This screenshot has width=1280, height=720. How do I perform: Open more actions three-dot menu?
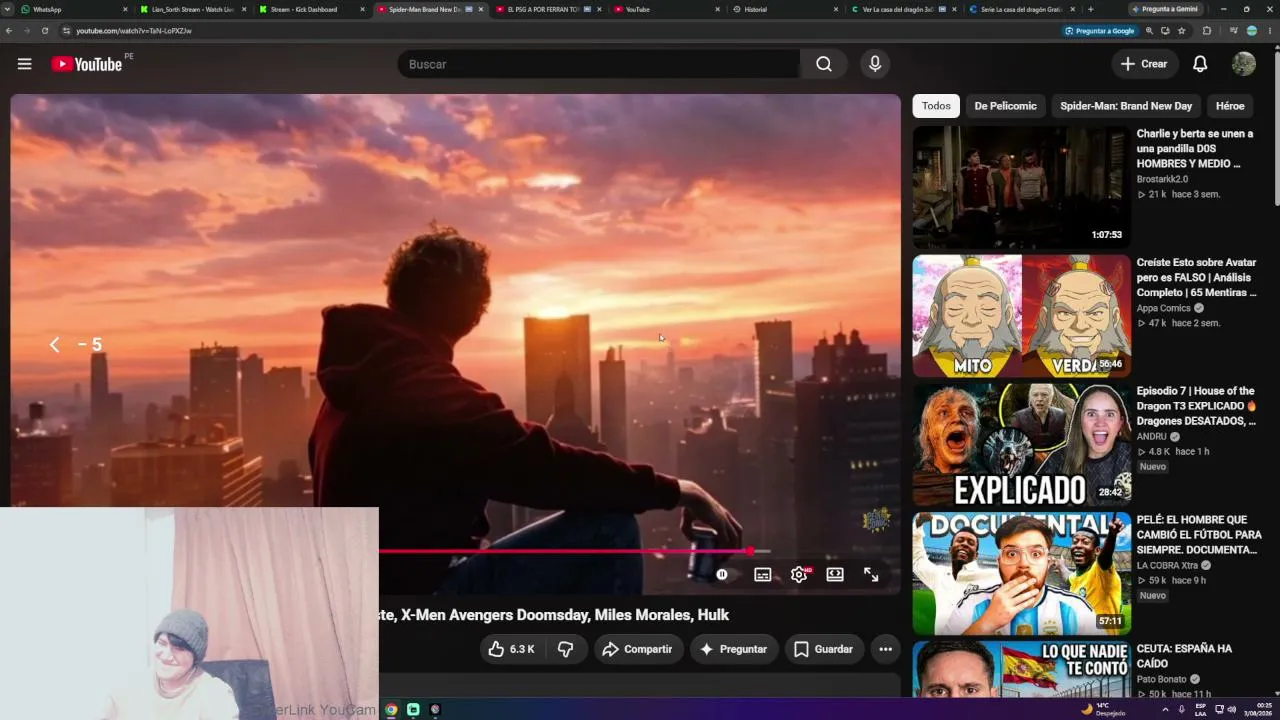[x=885, y=649]
